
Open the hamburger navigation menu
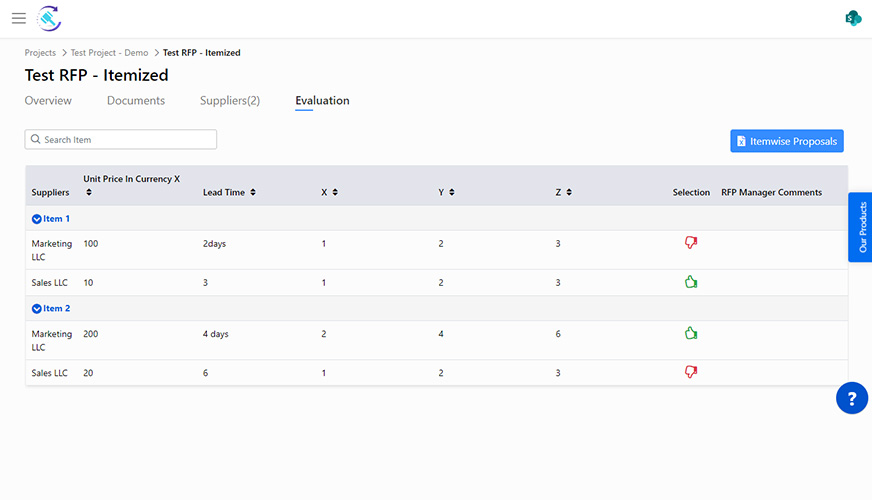(19, 18)
